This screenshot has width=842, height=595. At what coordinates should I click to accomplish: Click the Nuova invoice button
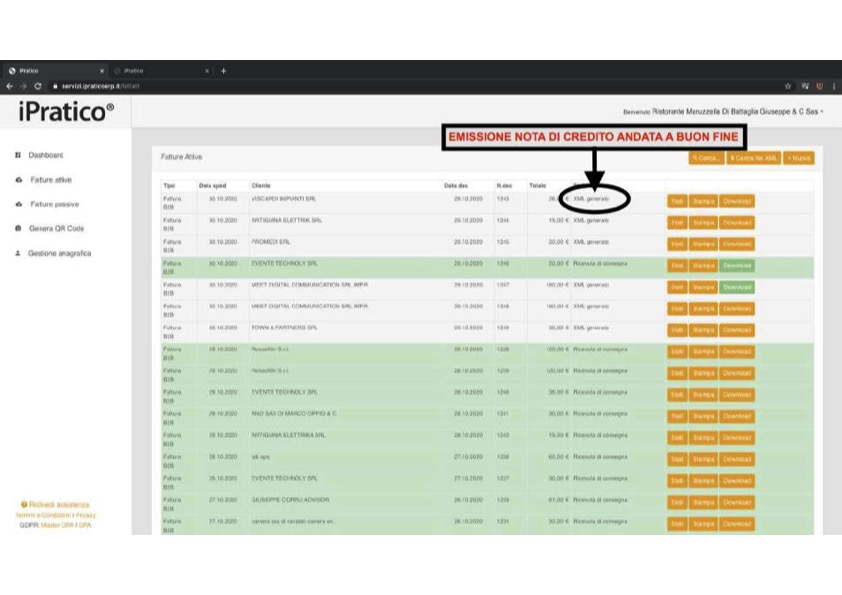tap(798, 158)
